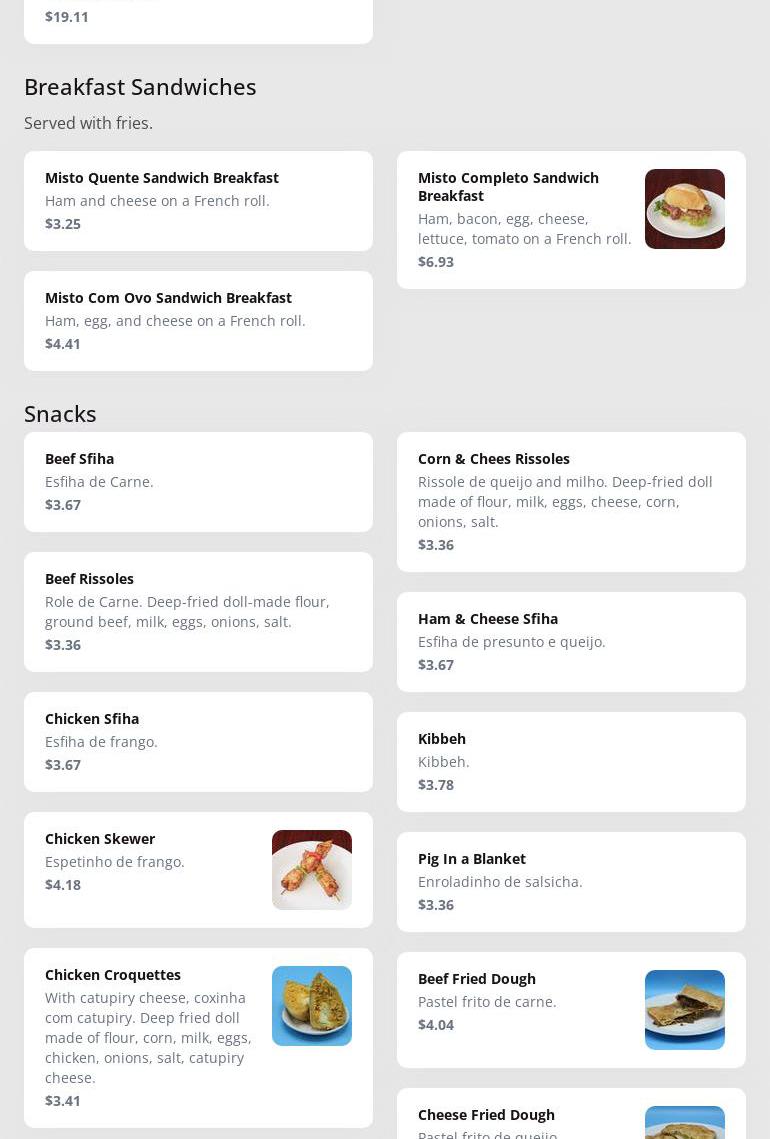Open the Ham & Cheese Sfiha item
The image size is (770, 1139).
click(570, 641)
